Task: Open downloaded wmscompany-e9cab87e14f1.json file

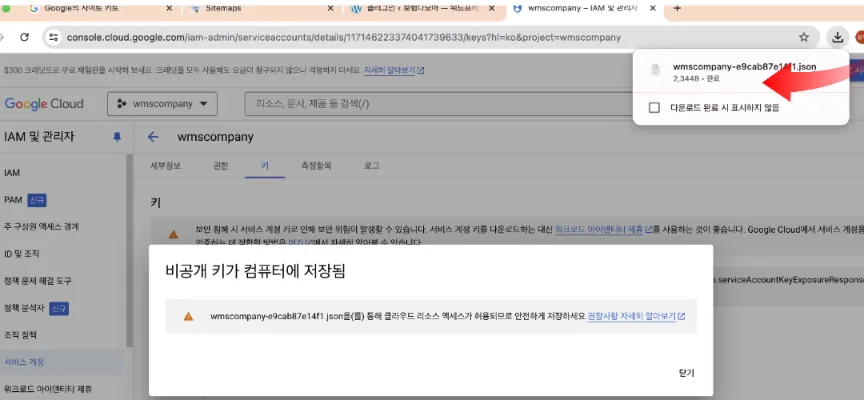Action: click(744, 67)
